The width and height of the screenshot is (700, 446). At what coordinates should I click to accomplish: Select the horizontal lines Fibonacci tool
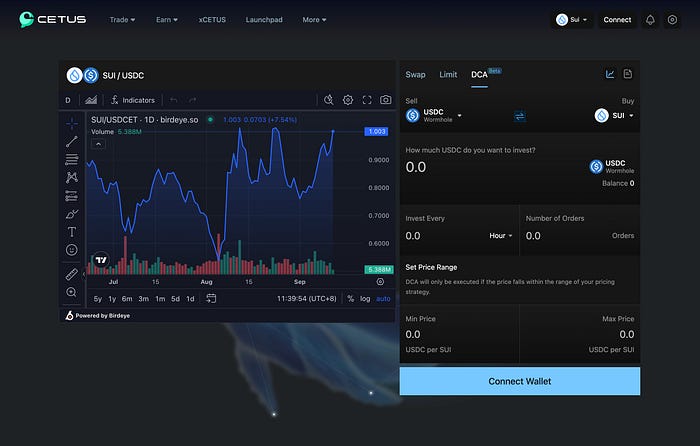(x=71, y=159)
